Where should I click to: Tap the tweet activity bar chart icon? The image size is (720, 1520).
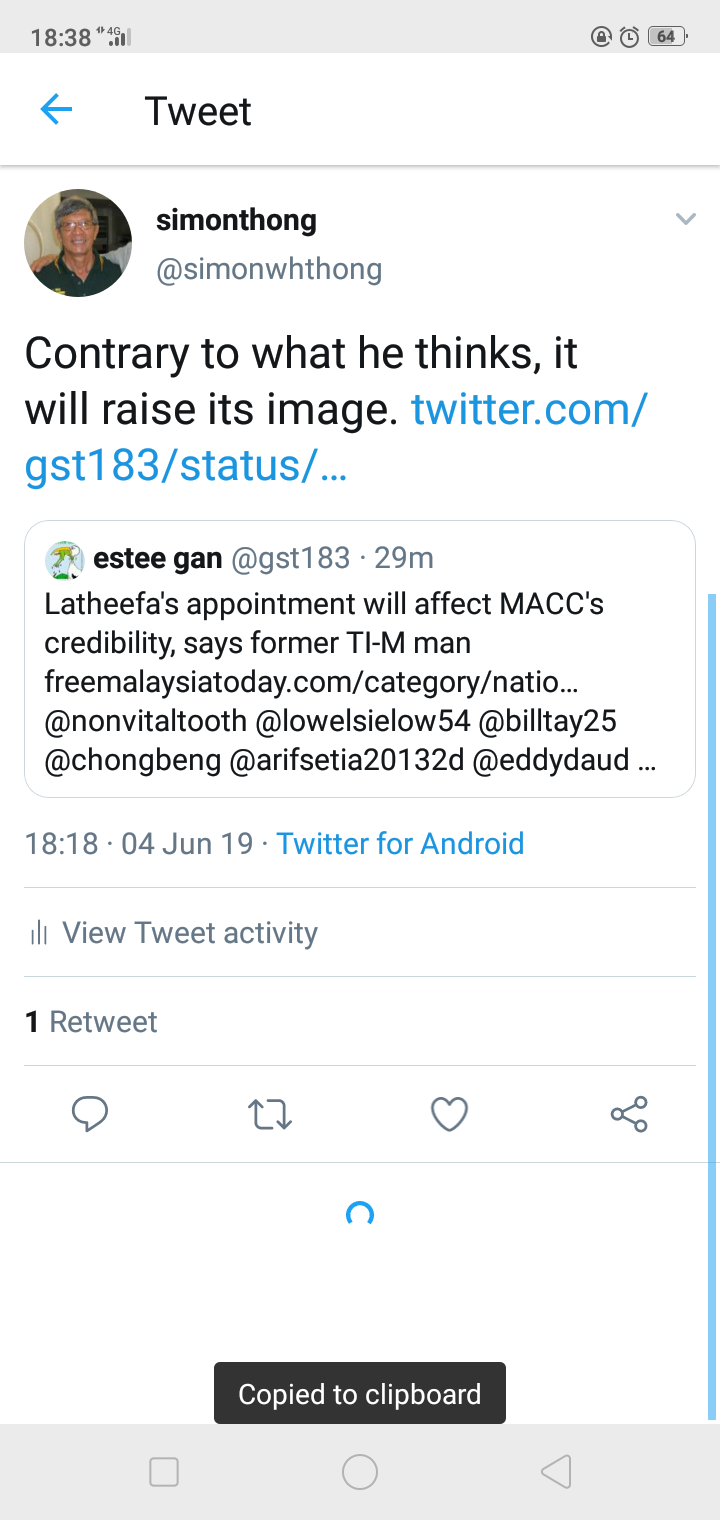(x=40, y=934)
